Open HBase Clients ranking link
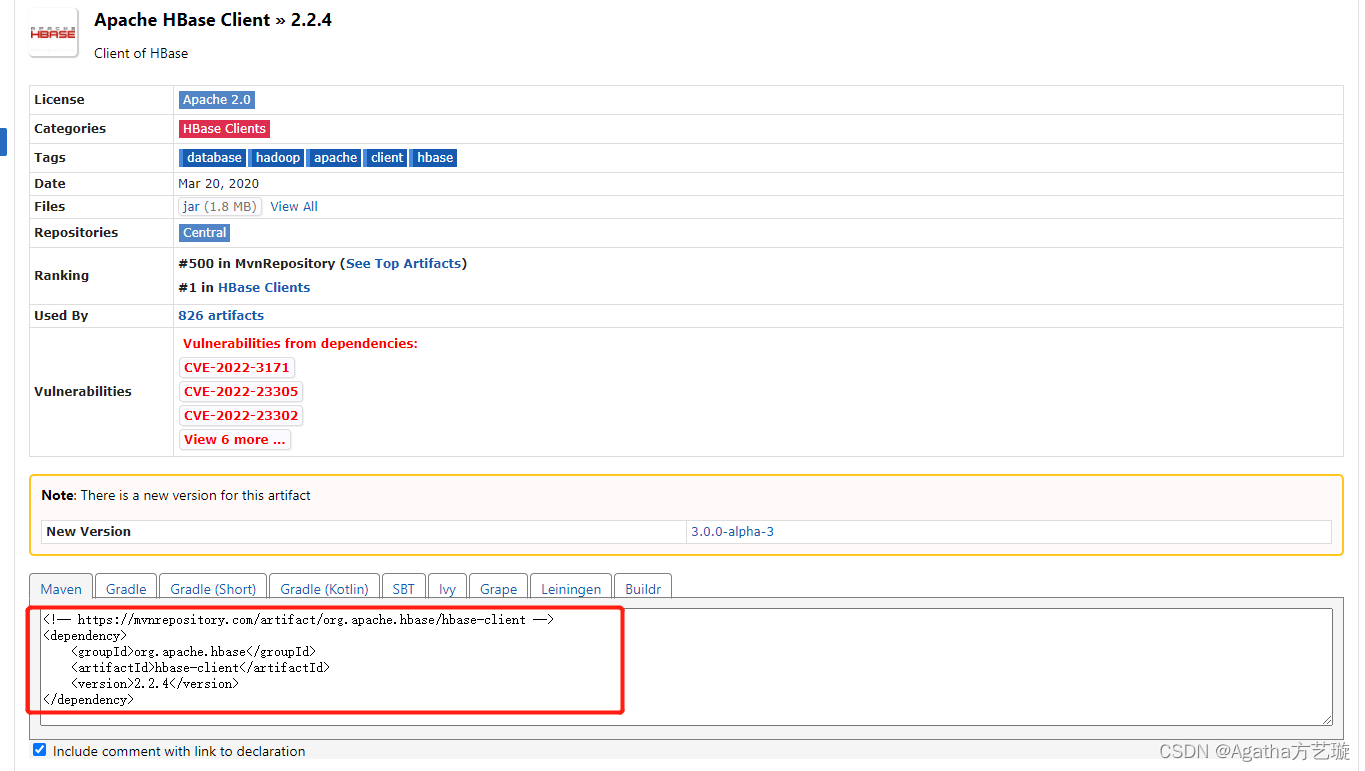The image size is (1365, 771). (264, 288)
